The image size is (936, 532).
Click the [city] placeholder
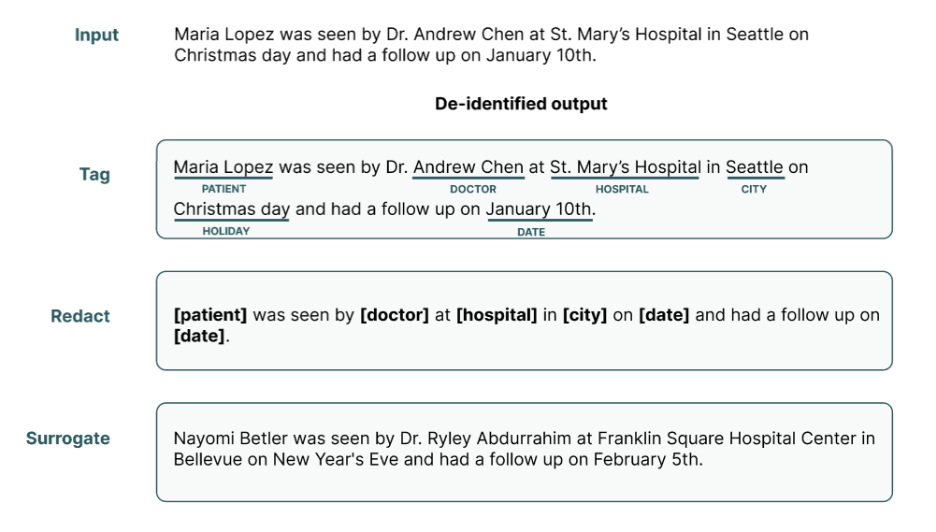584,315
